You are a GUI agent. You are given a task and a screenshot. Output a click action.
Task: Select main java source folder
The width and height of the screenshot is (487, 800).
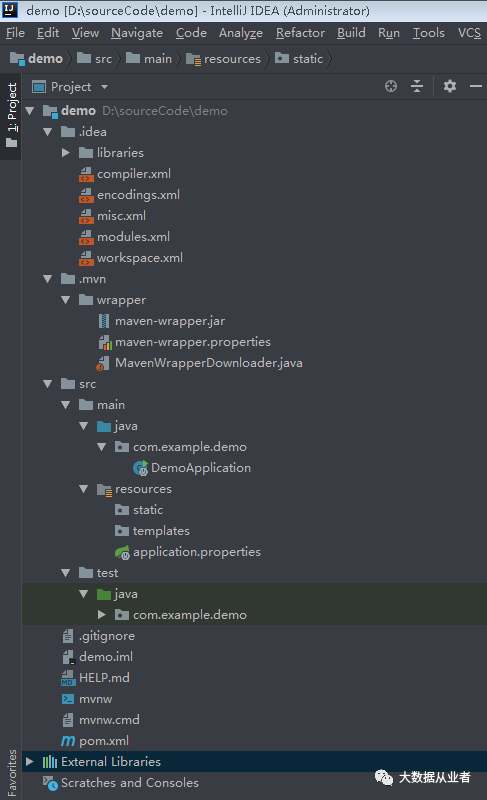126,426
